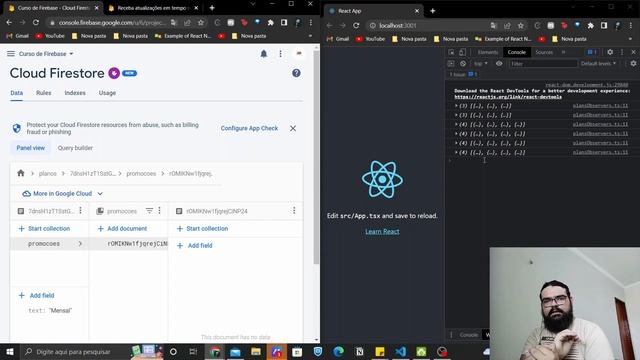640x360 pixels.
Task: Switch to the Usage tab
Action: pos(107,93)
